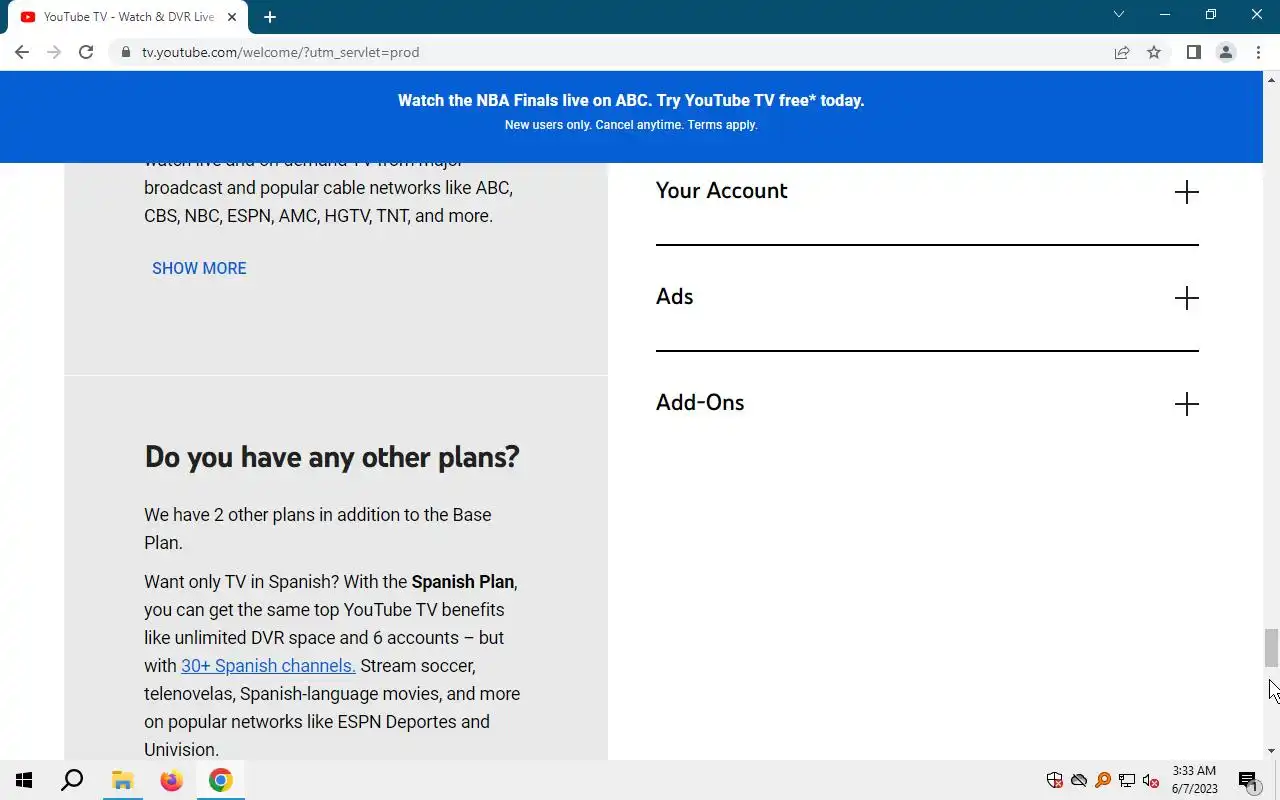Viewport: 1280px width, 800px height.
Task: Open network status tray icon
Action: pyautogui.click(x=1126, y=780)
